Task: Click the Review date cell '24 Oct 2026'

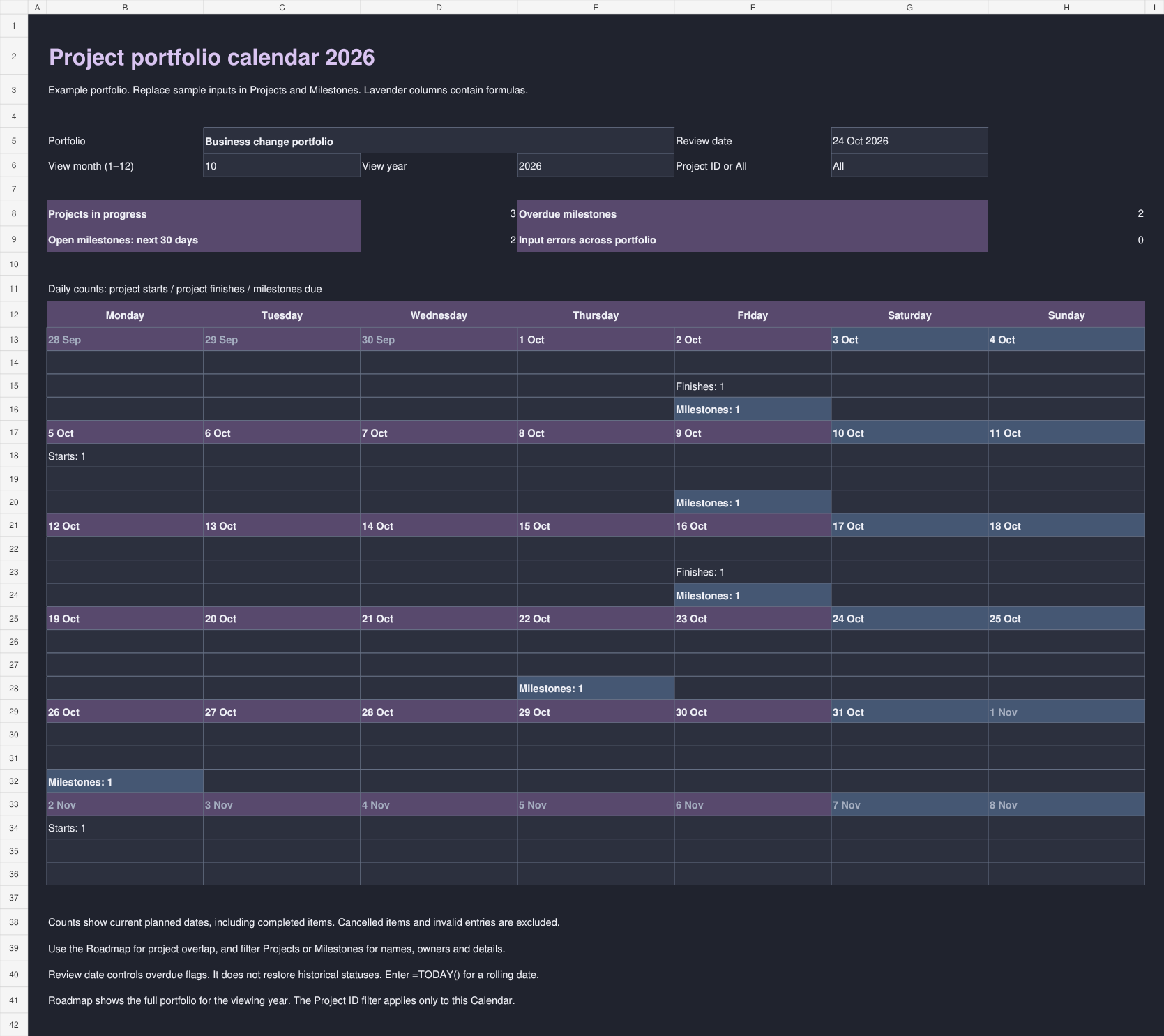Action: coord(909,141)
